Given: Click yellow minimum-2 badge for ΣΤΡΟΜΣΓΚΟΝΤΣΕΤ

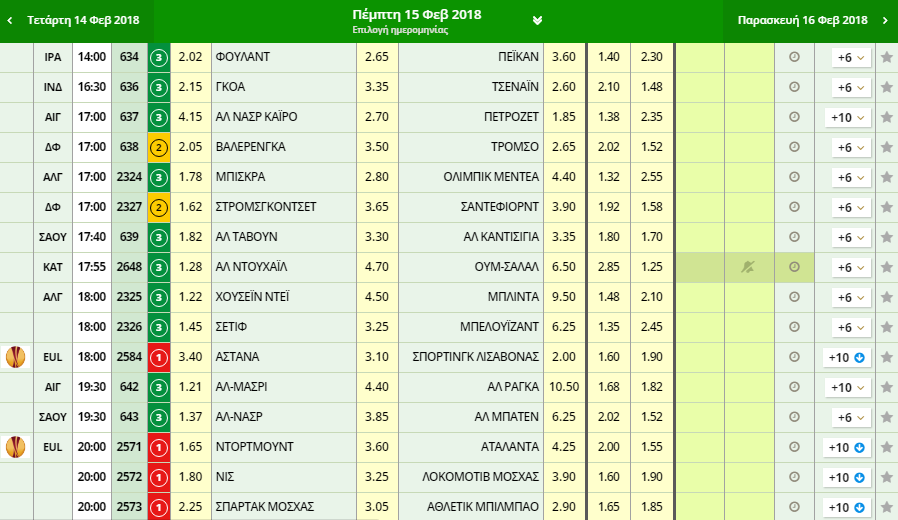Looking at the screenshot, I should [158, 208].
